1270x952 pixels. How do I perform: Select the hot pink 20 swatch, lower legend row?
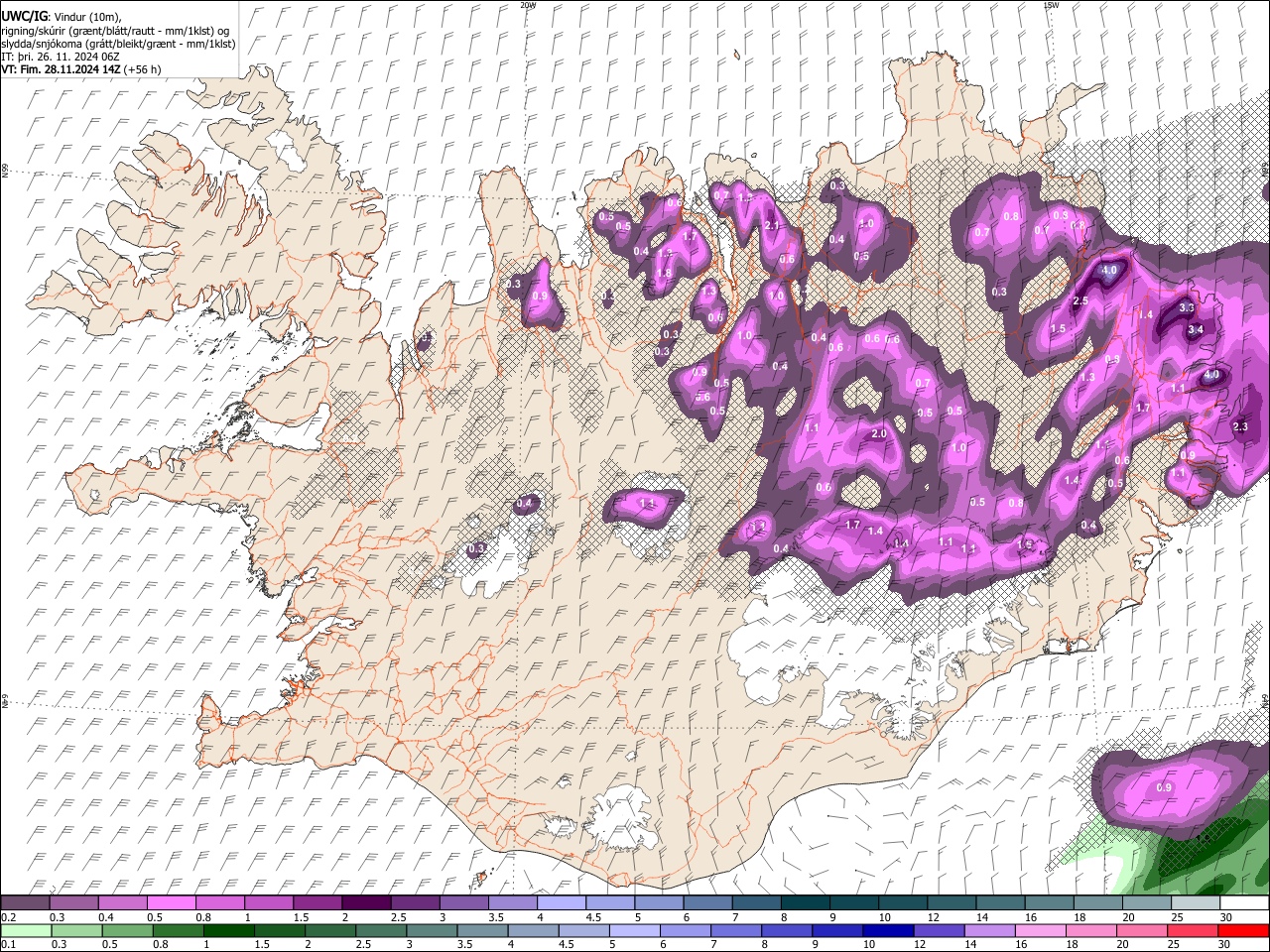click(x=1142, y=930)
